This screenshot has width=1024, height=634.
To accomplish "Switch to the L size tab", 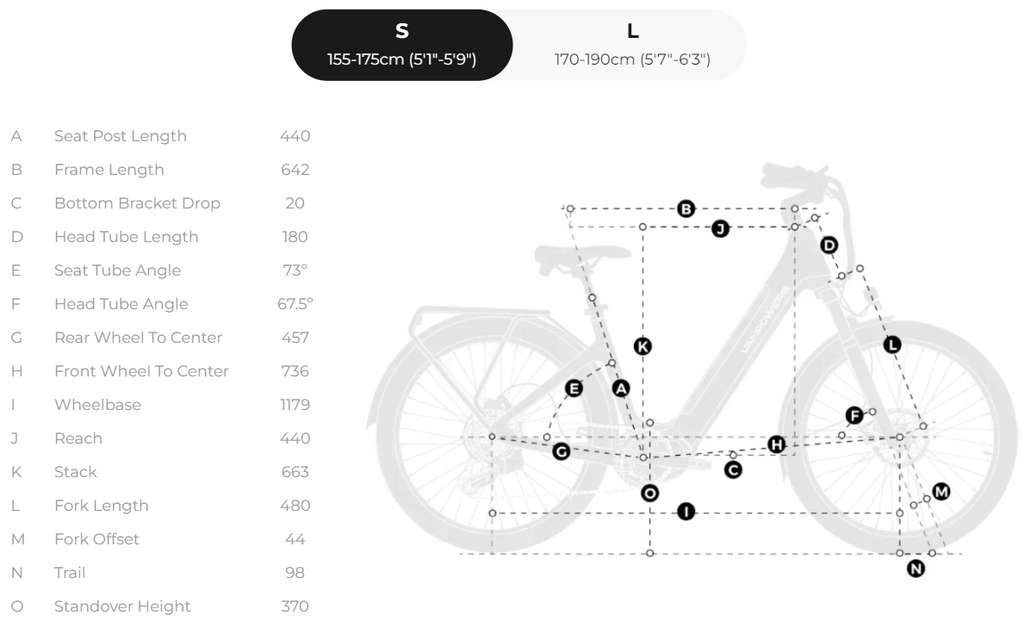I will [632, 45].
